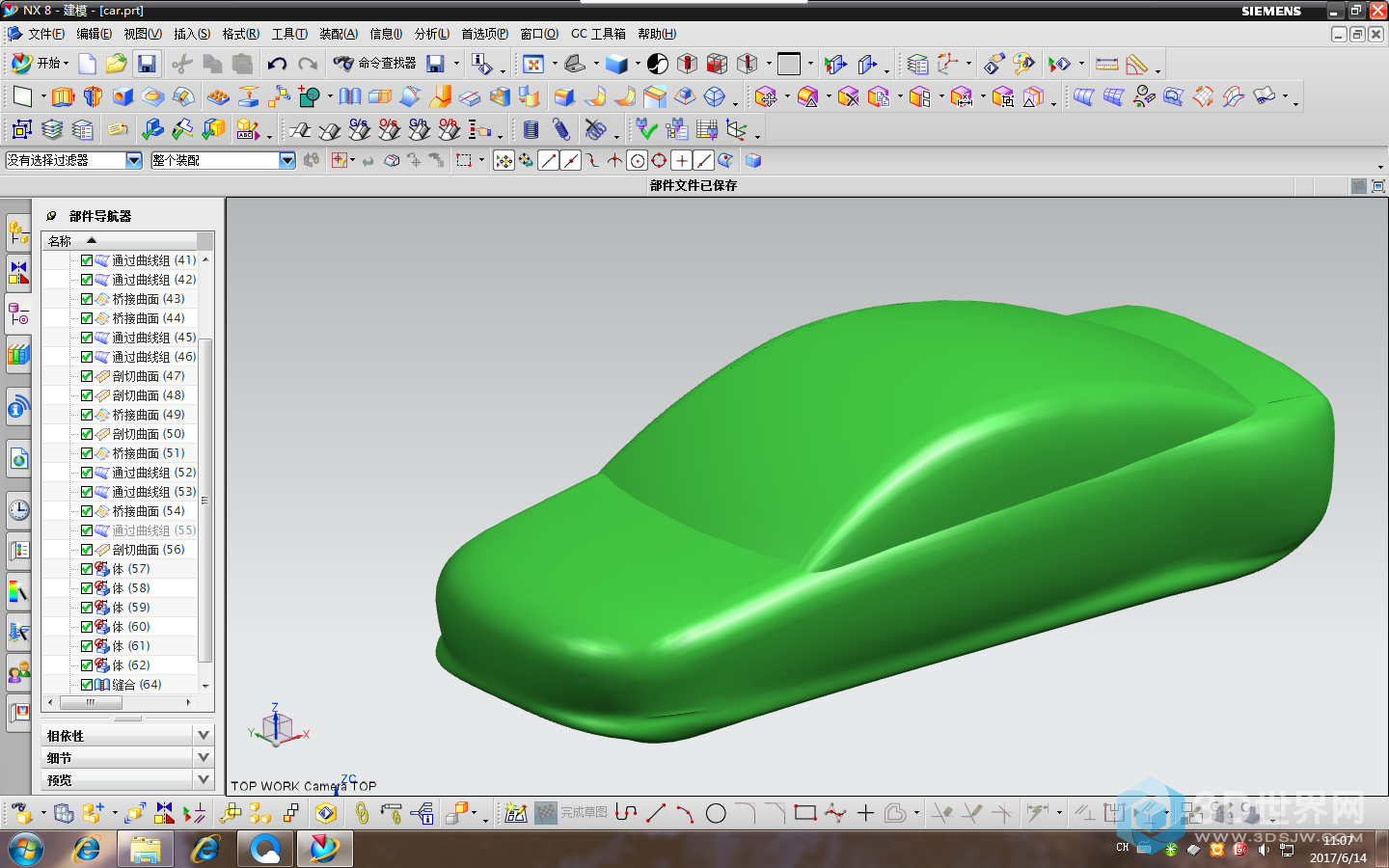Click the New file icon
1389x868 pixels.
pos(87,64)
